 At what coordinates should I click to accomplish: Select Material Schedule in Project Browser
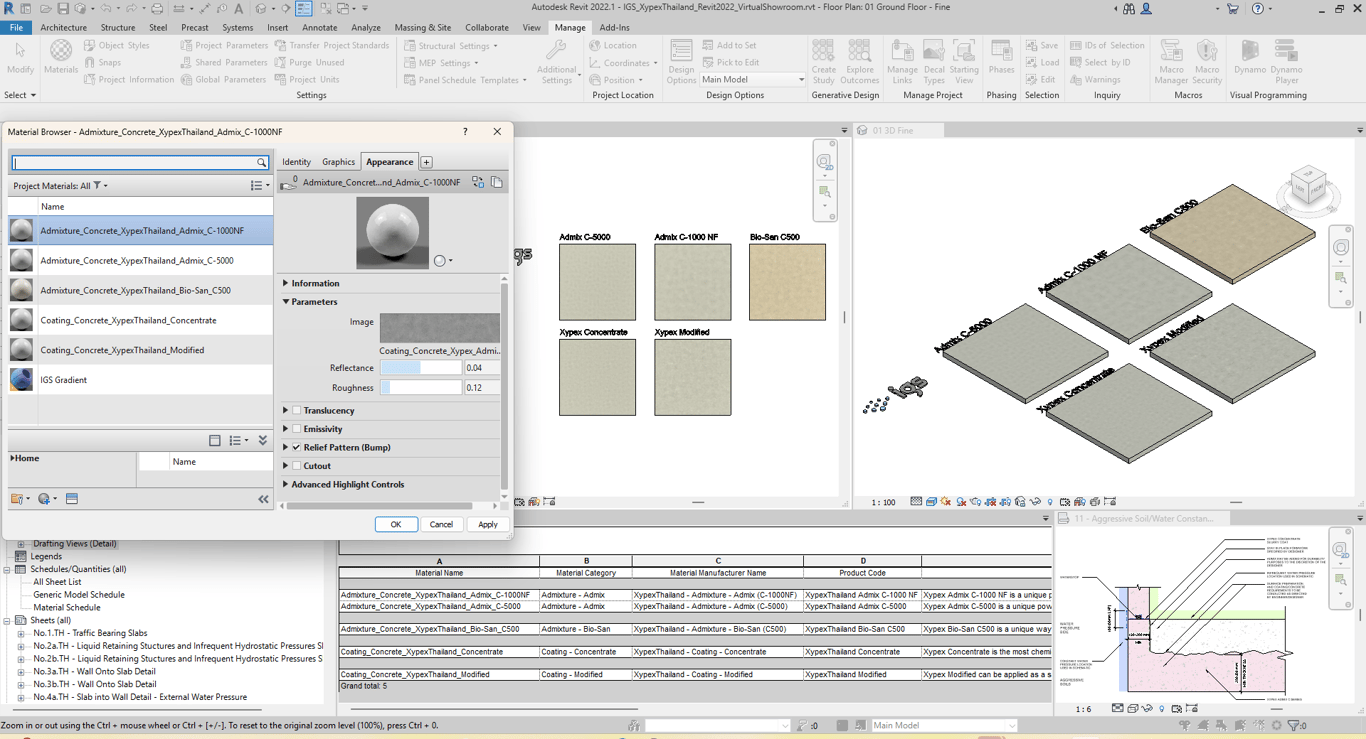click(67, 607)
